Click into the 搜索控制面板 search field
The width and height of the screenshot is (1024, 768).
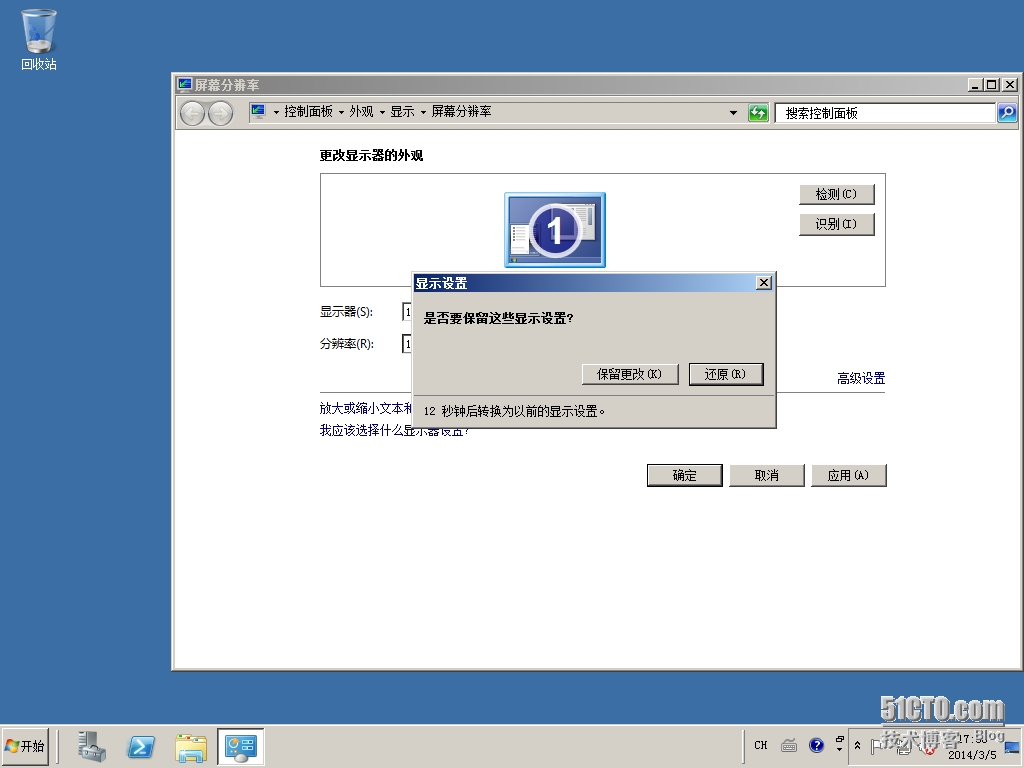pyautogui.click(x=885, y=113)
